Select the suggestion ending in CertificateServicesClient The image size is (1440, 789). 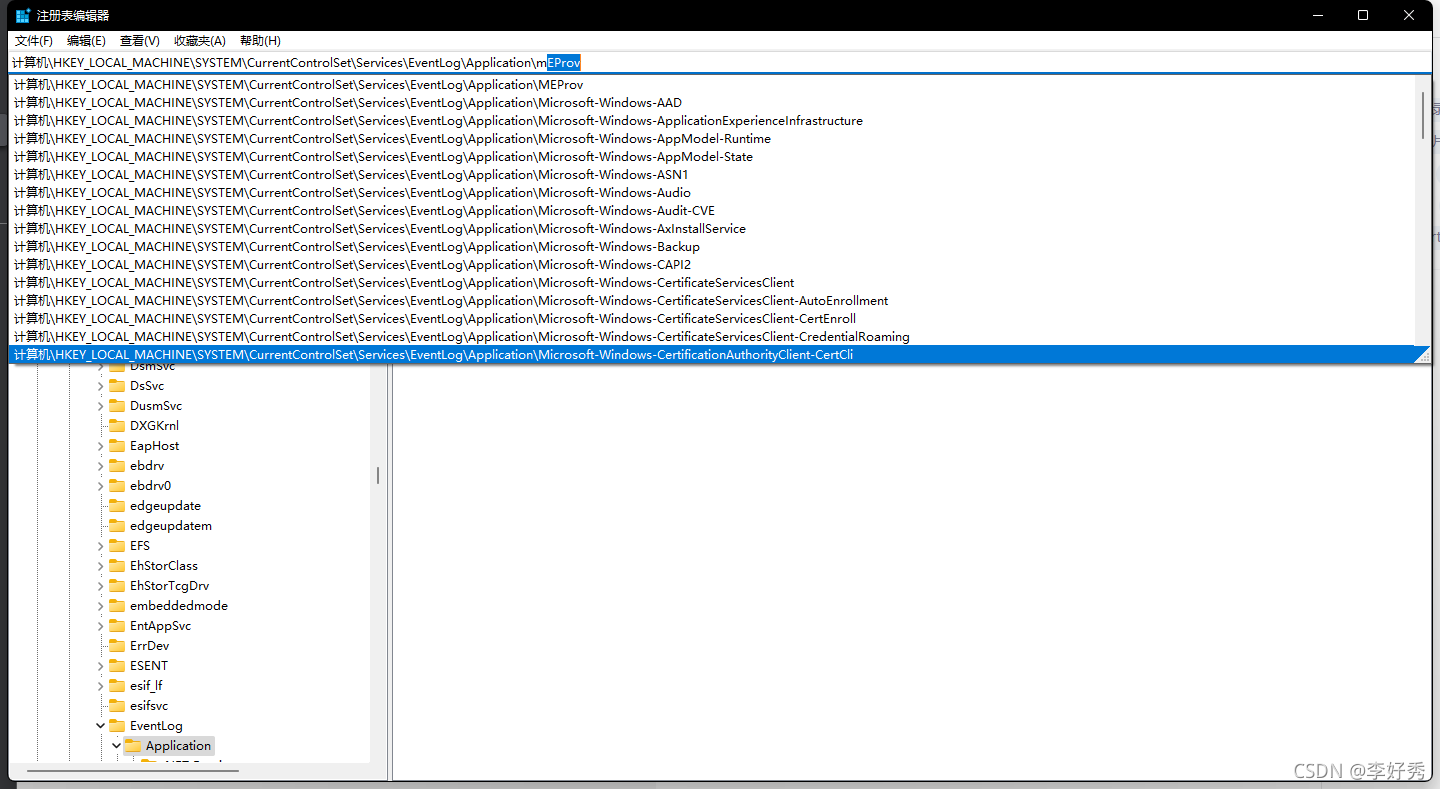point(712,283)
